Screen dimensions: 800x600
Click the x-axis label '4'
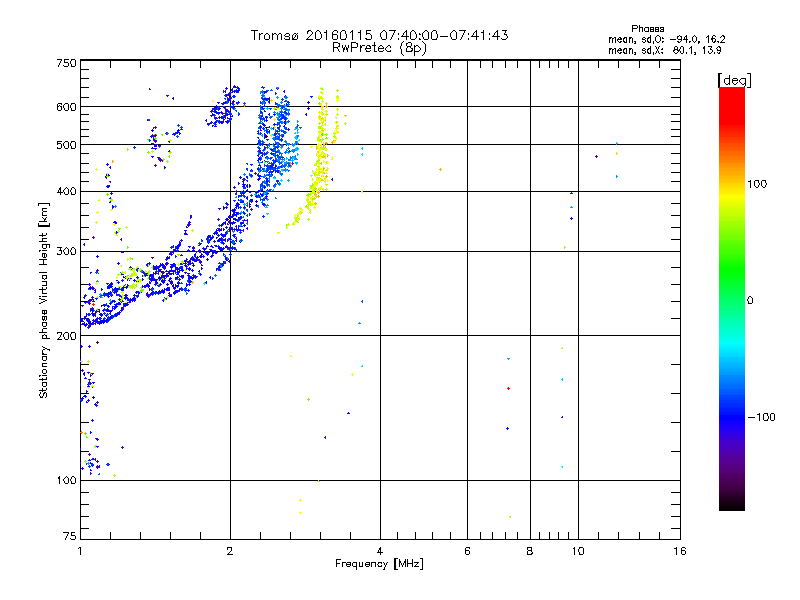click(380, 551)
